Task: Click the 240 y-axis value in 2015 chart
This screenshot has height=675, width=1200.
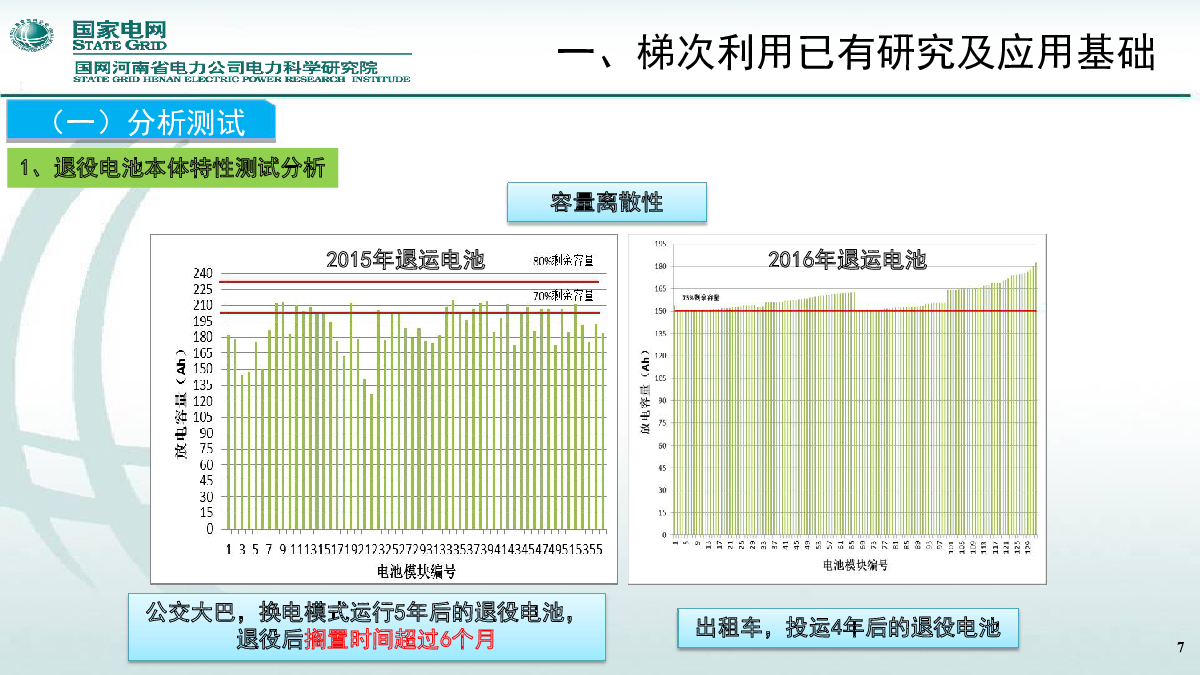Action: point(204,273)
